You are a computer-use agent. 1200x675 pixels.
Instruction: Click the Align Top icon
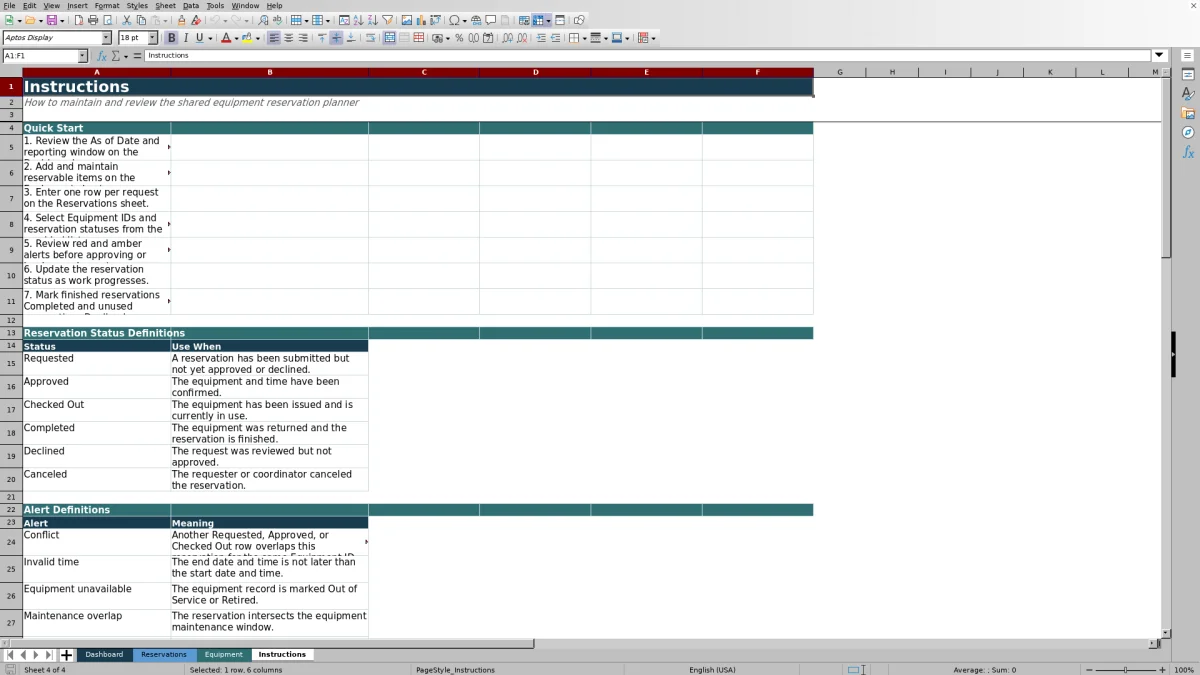322,38
